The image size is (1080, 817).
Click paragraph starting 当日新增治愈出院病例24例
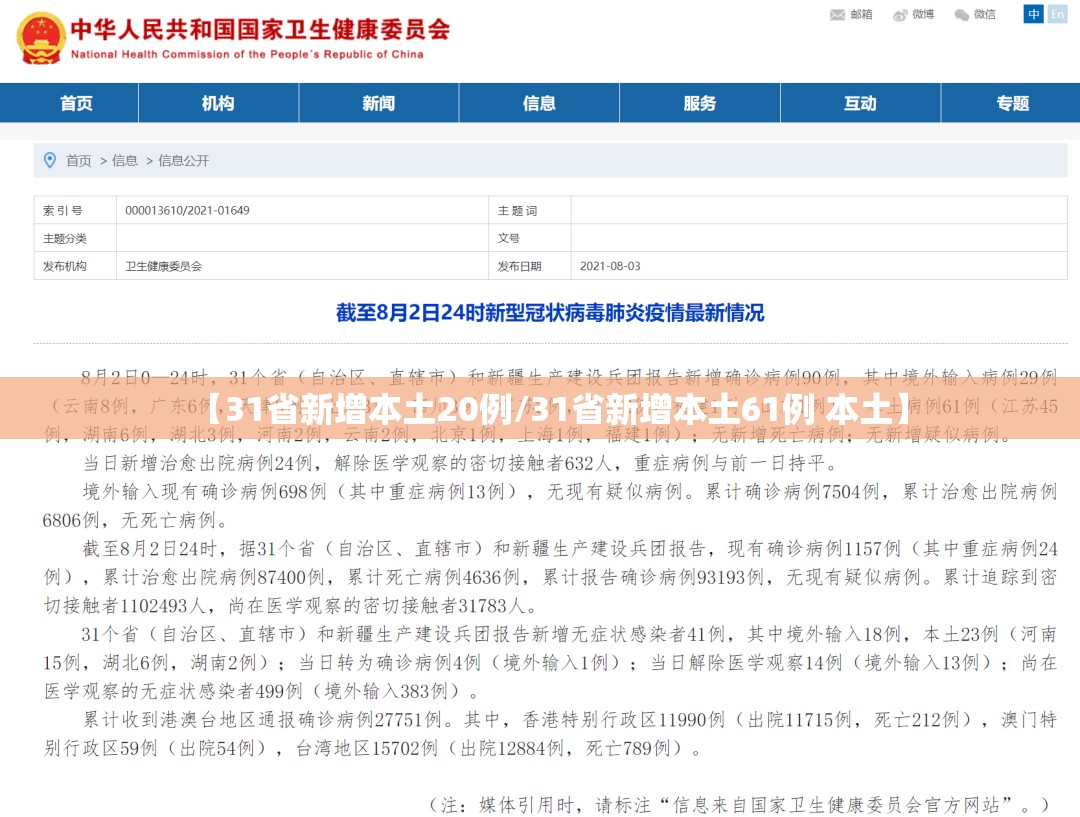461,463
